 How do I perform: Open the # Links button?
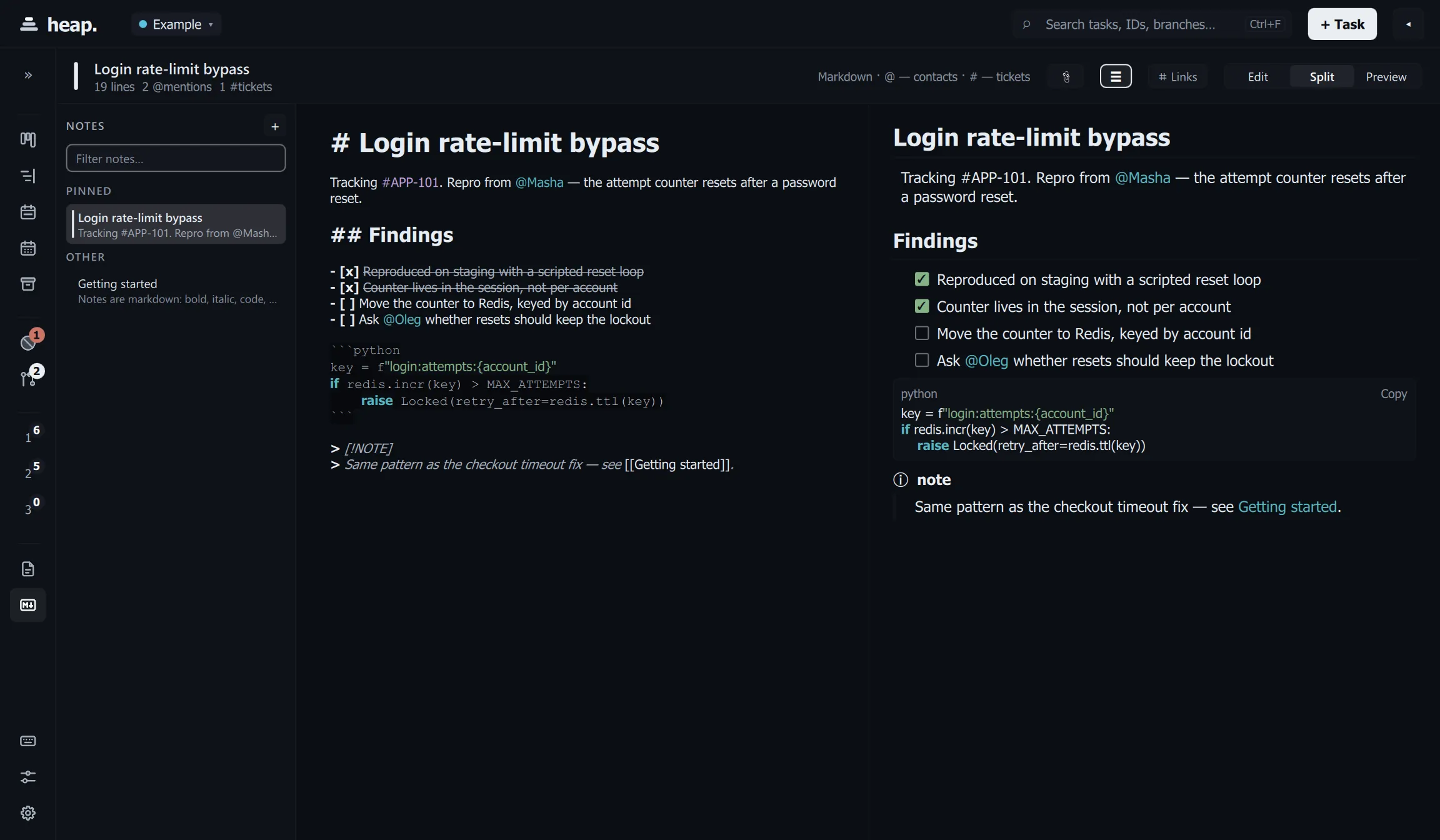coord(1177,77)
